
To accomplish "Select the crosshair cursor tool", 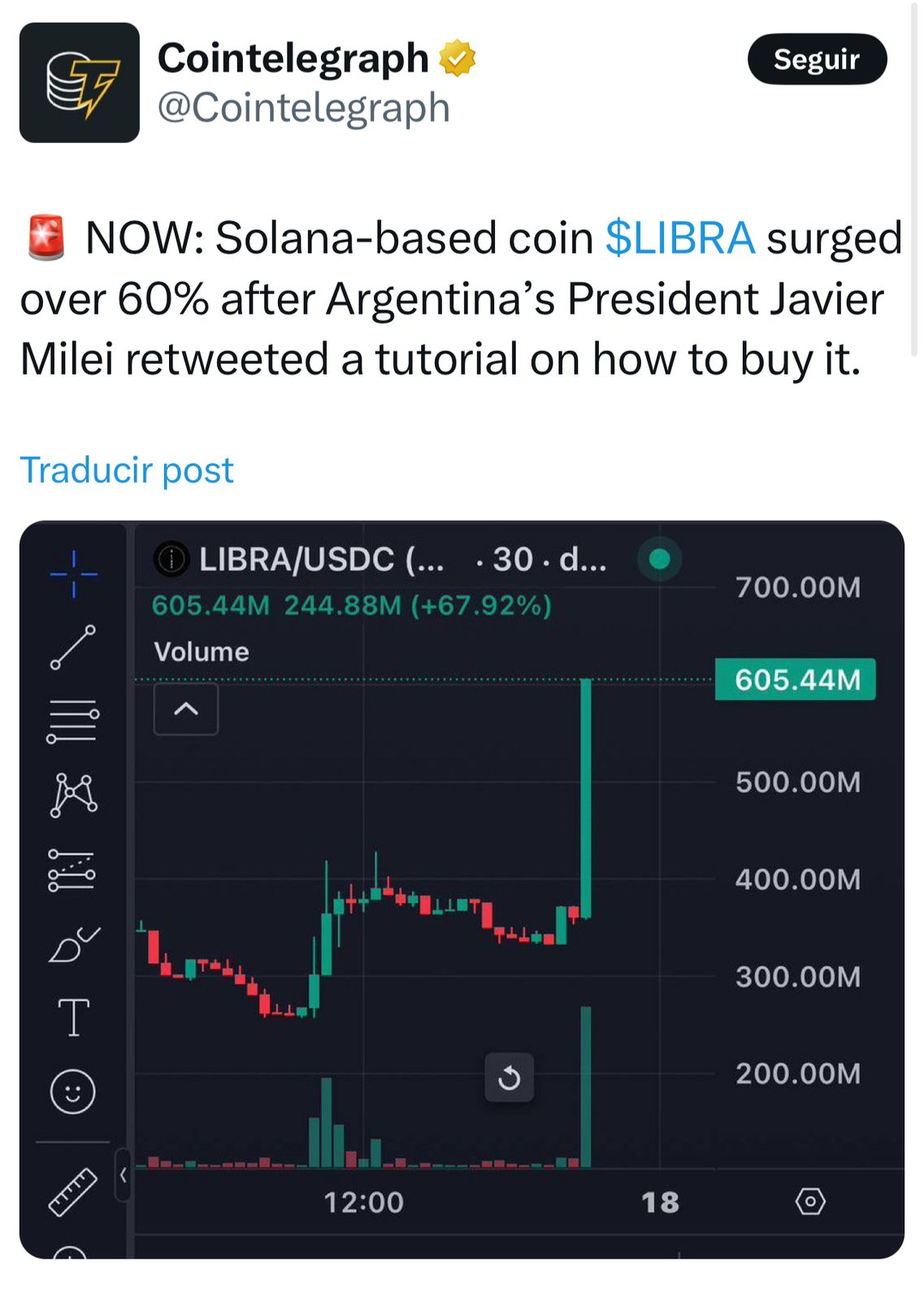I will coord(73,574).
